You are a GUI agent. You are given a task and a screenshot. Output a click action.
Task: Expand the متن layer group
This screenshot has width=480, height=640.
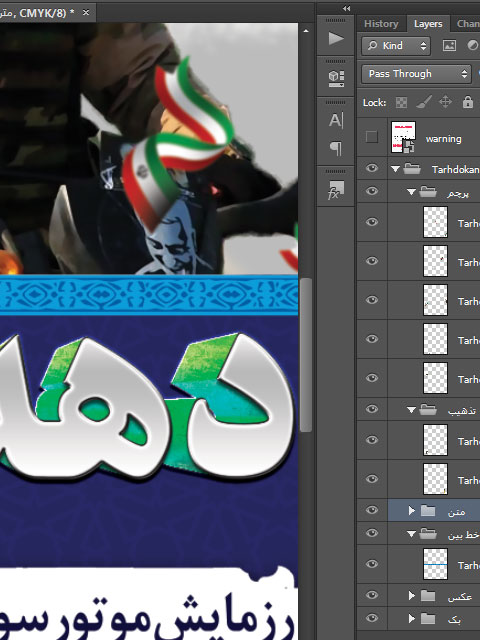(411, 510)
